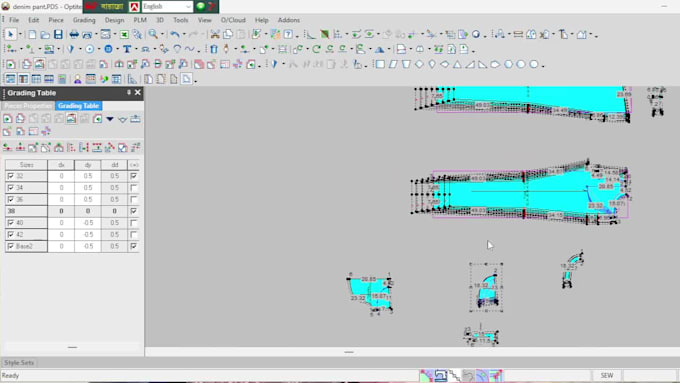
Task: Click the dy column header
Action: [x=88, y=165]
